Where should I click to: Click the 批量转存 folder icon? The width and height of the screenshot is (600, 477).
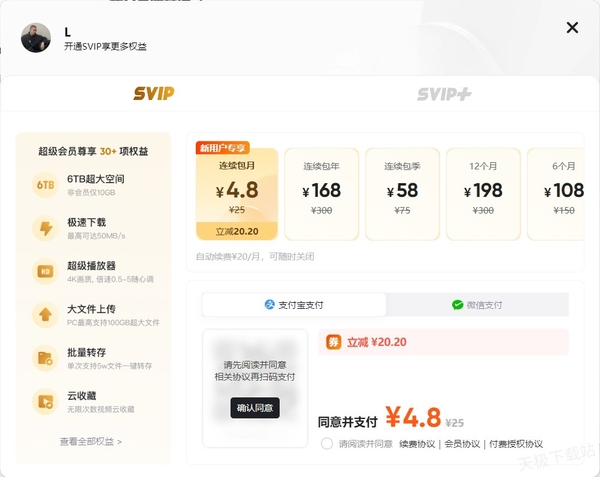tap(46, 358)
